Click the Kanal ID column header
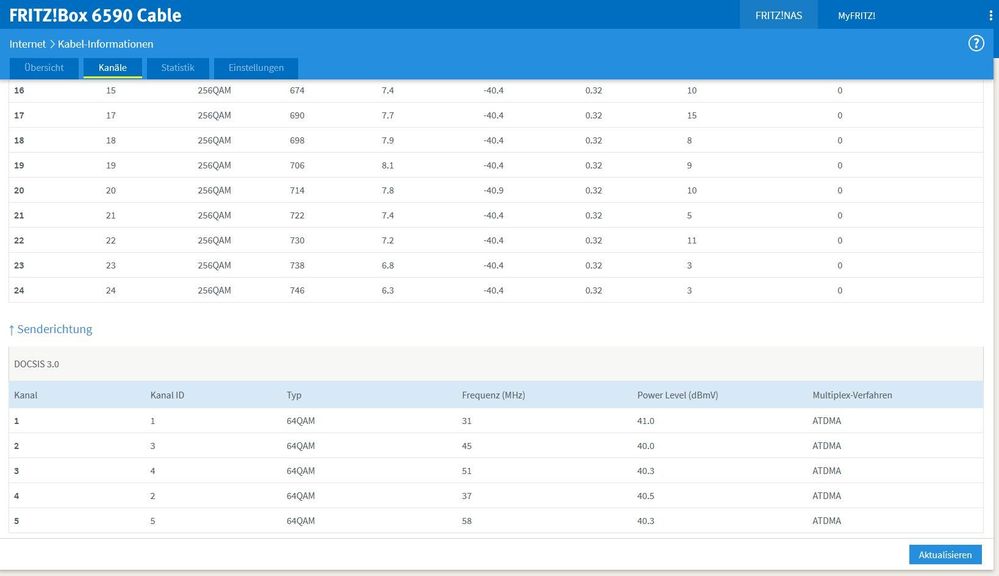Image resolution: width=999 pixels, height=576 pixels. 167,395
